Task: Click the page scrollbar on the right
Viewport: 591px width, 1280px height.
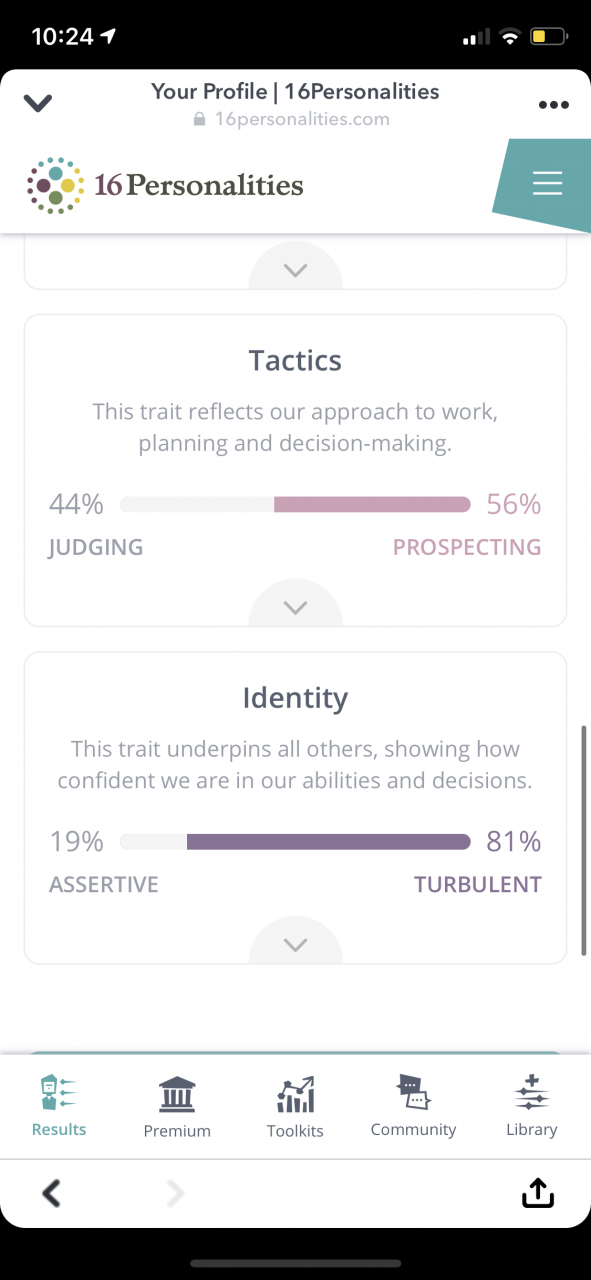Action: [584, 840]
